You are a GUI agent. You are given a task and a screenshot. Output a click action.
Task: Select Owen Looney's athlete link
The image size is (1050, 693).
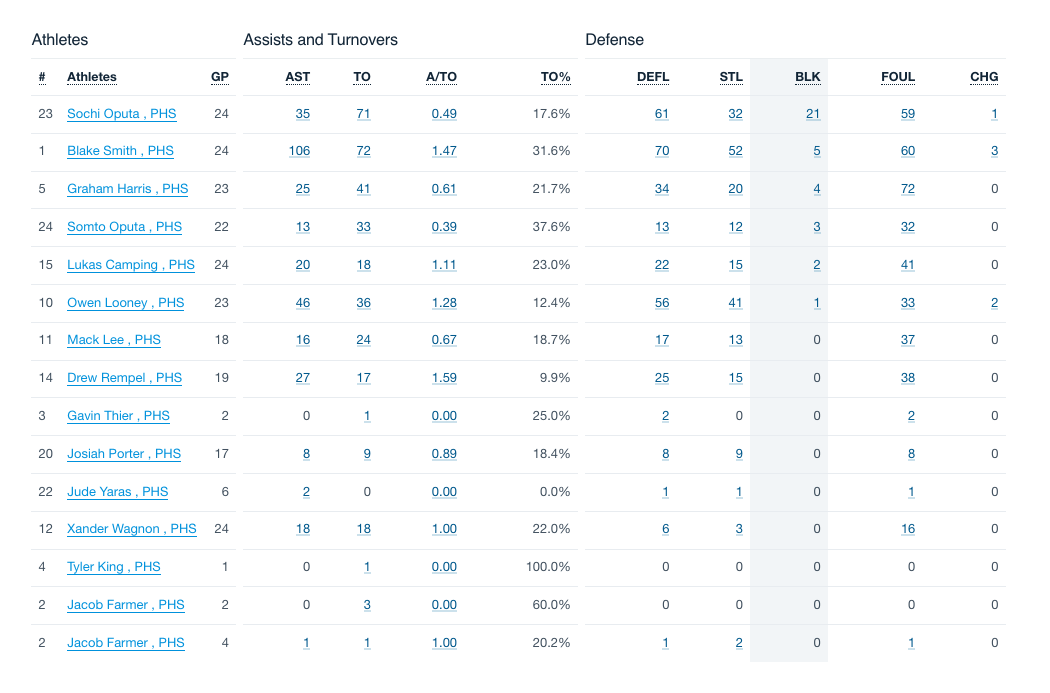pos(125,303)
